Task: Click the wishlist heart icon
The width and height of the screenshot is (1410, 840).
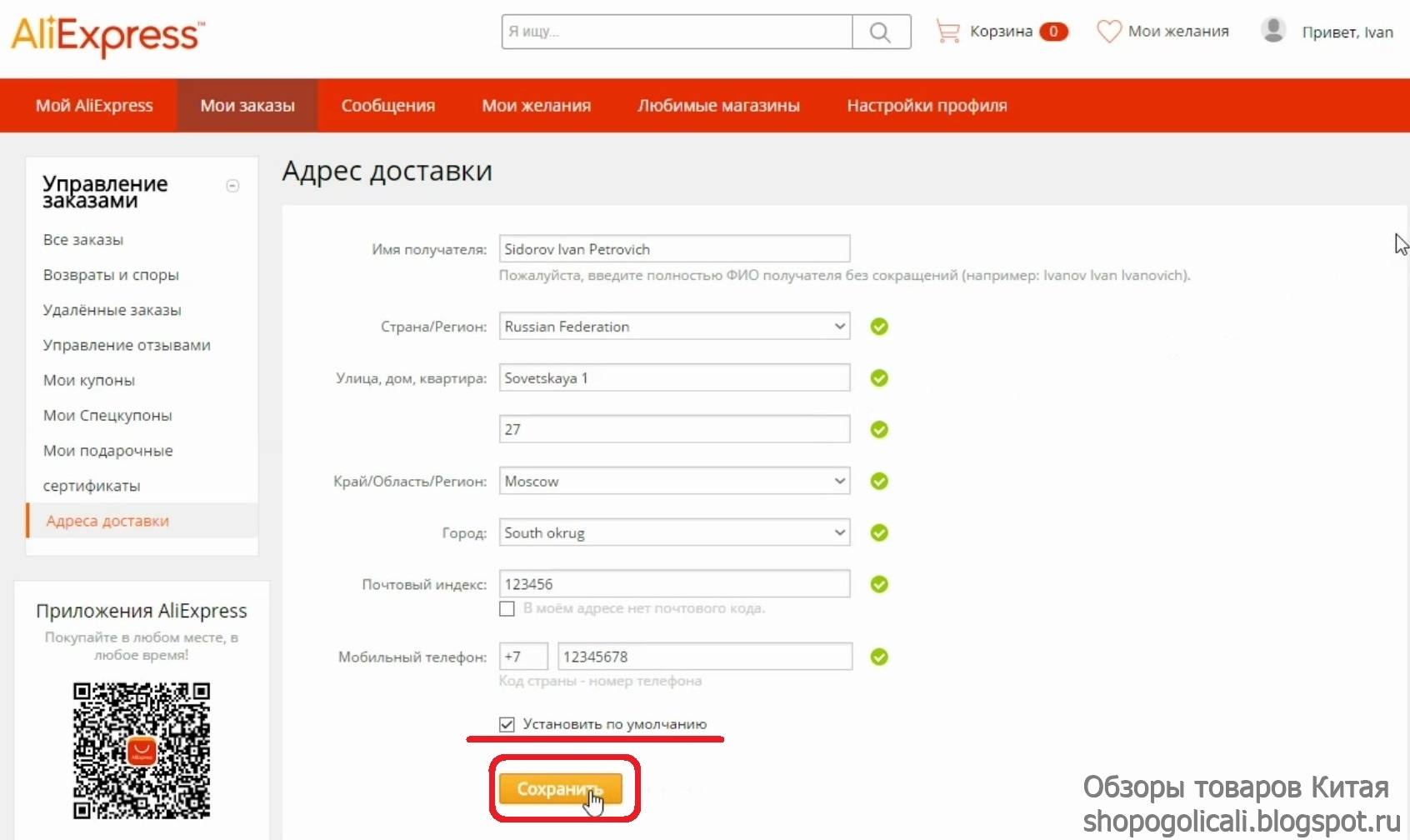Action: click(1108, 32)
